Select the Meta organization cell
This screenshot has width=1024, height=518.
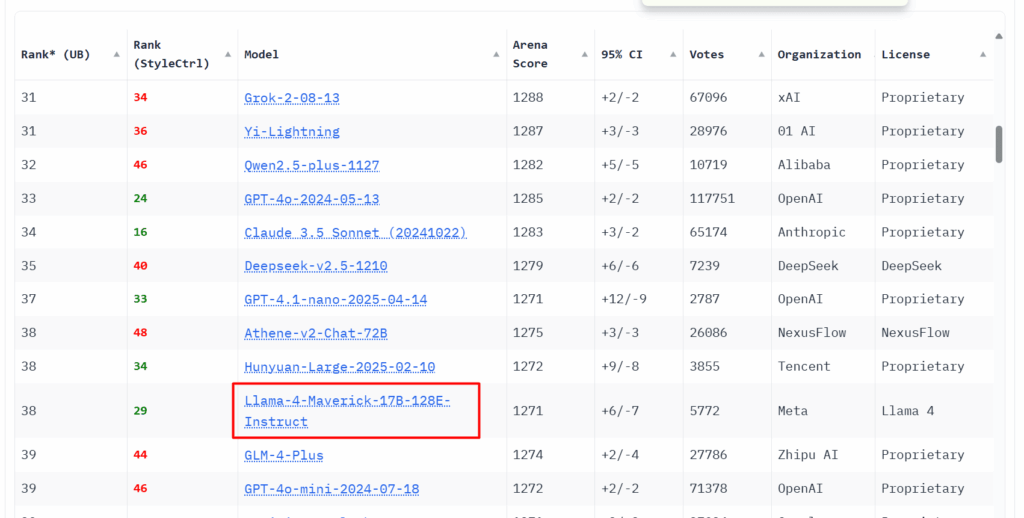pyautogui.click(x=792, y=411)
